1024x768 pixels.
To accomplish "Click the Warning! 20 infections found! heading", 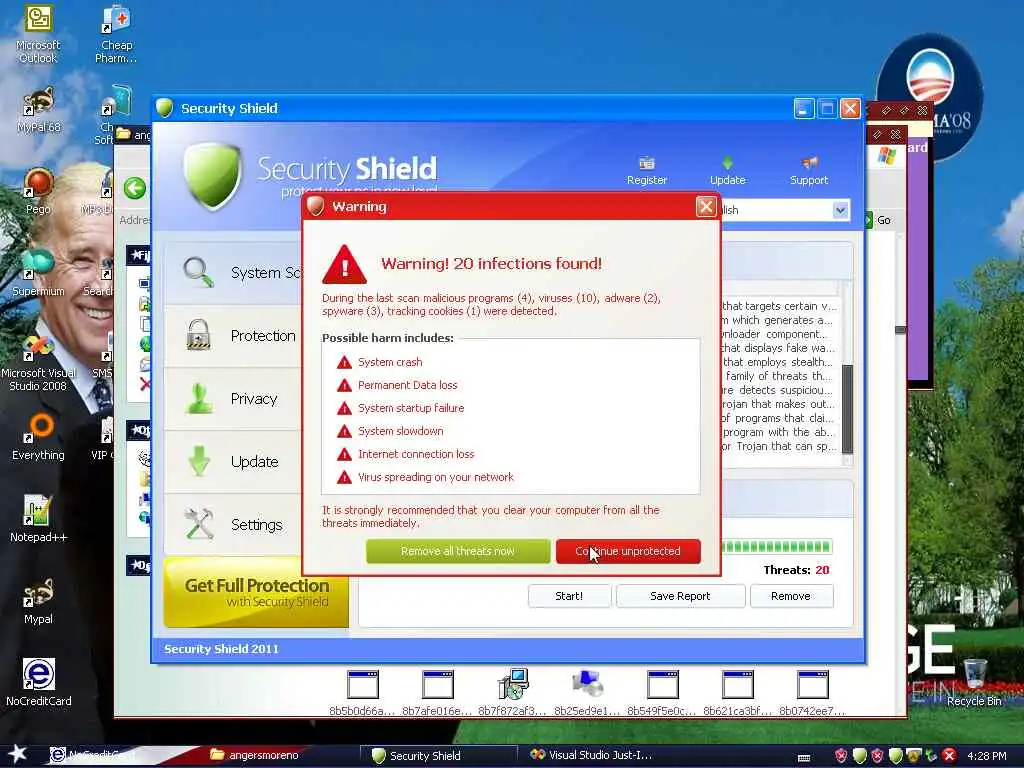I will (491, 264).
